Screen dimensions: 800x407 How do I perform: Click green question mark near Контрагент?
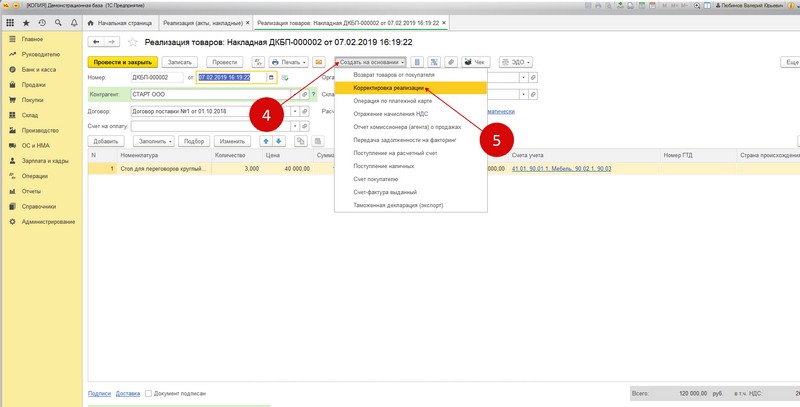coord(313,94)
